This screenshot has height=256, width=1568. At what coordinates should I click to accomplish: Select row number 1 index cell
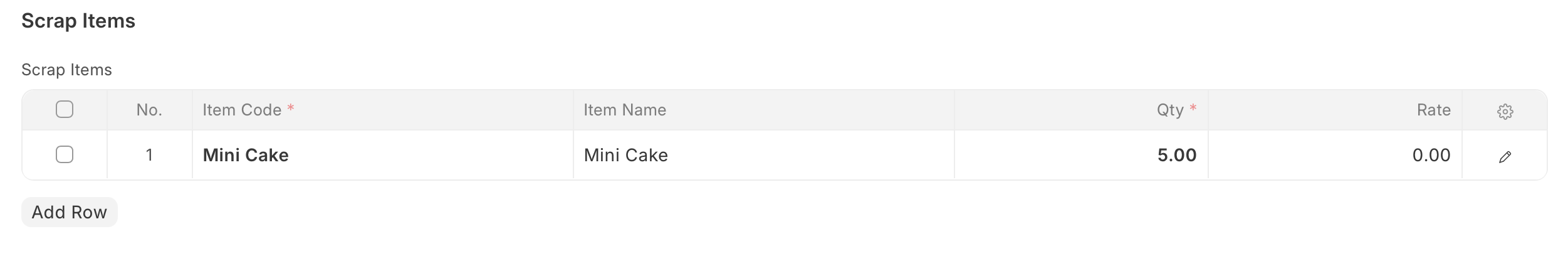[149, 155]
